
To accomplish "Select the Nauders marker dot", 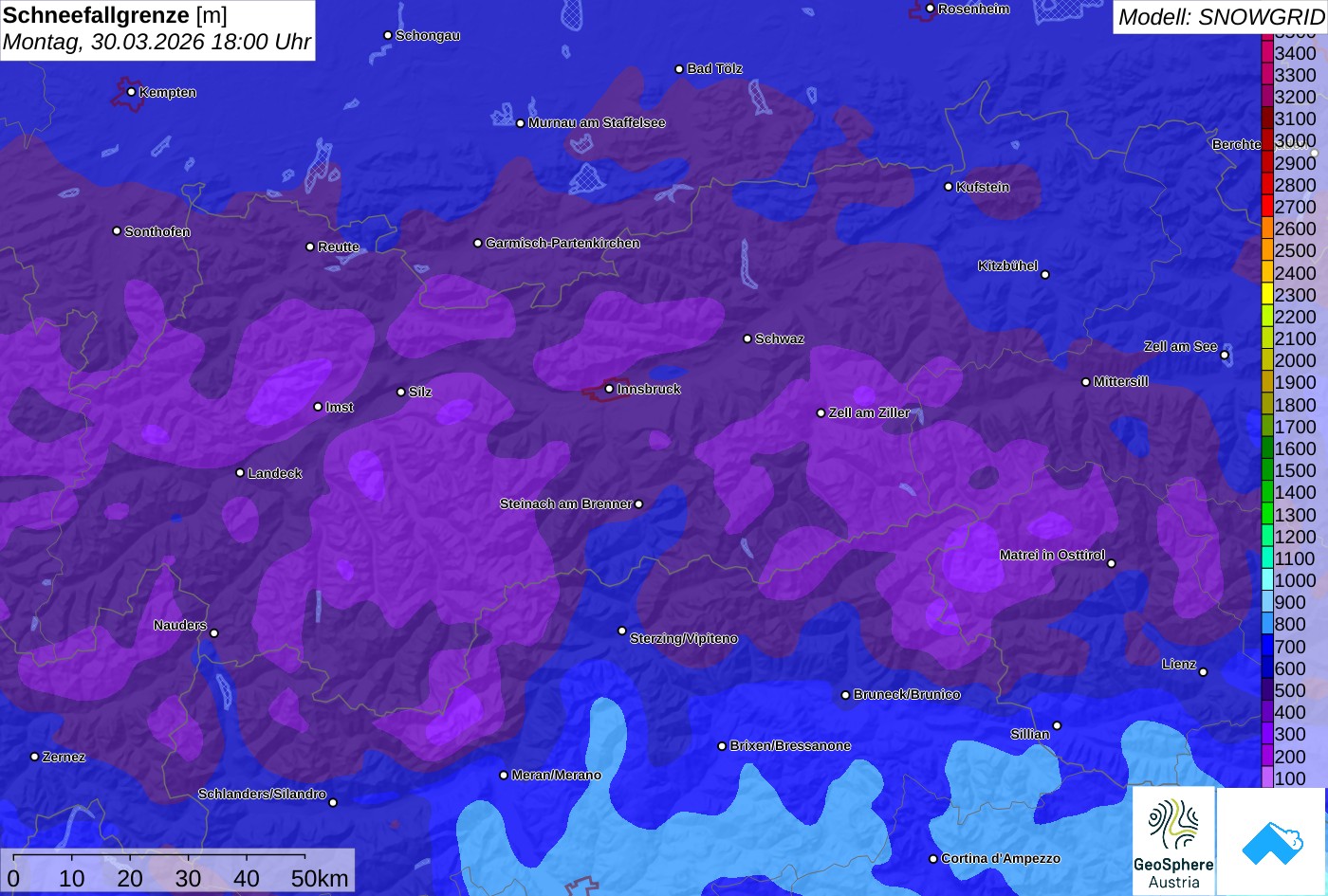I will pos(214,633).
